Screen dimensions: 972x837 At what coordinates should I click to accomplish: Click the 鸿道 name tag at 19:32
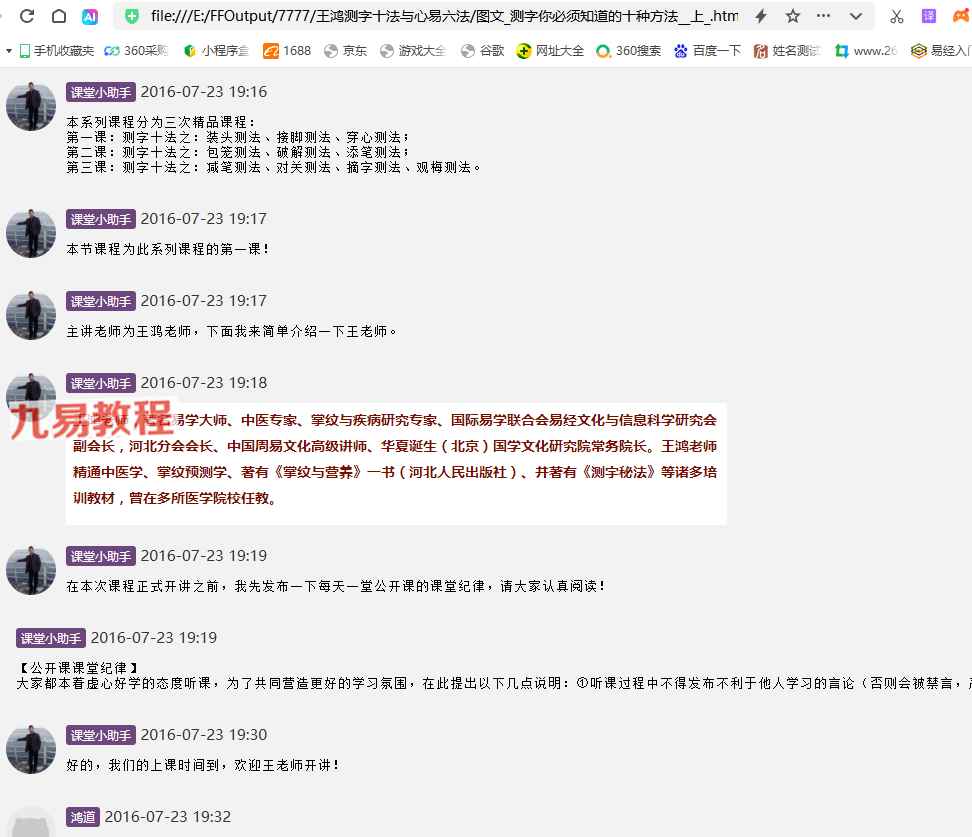(83, 817)
